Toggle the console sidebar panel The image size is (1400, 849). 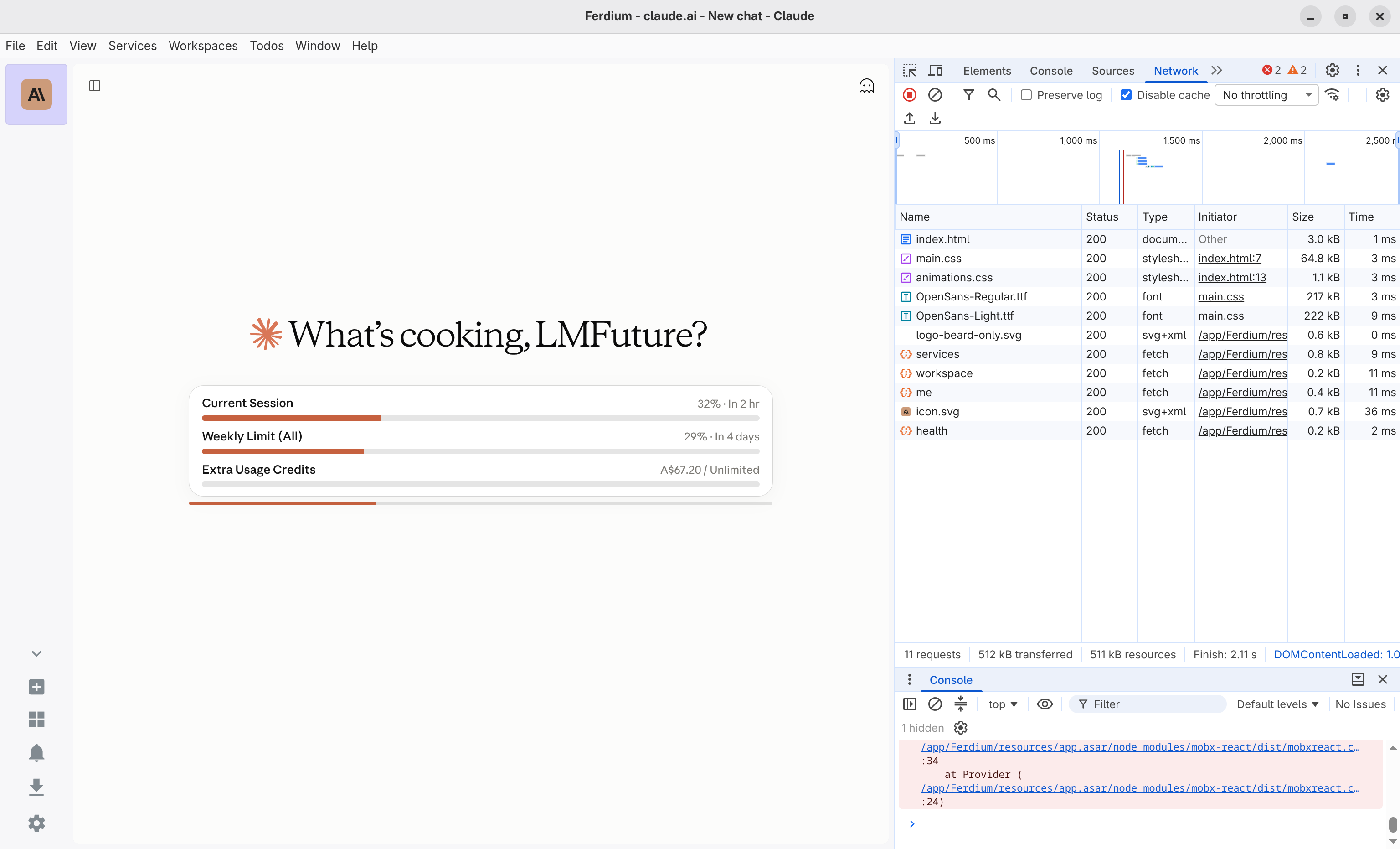[910, 704]
